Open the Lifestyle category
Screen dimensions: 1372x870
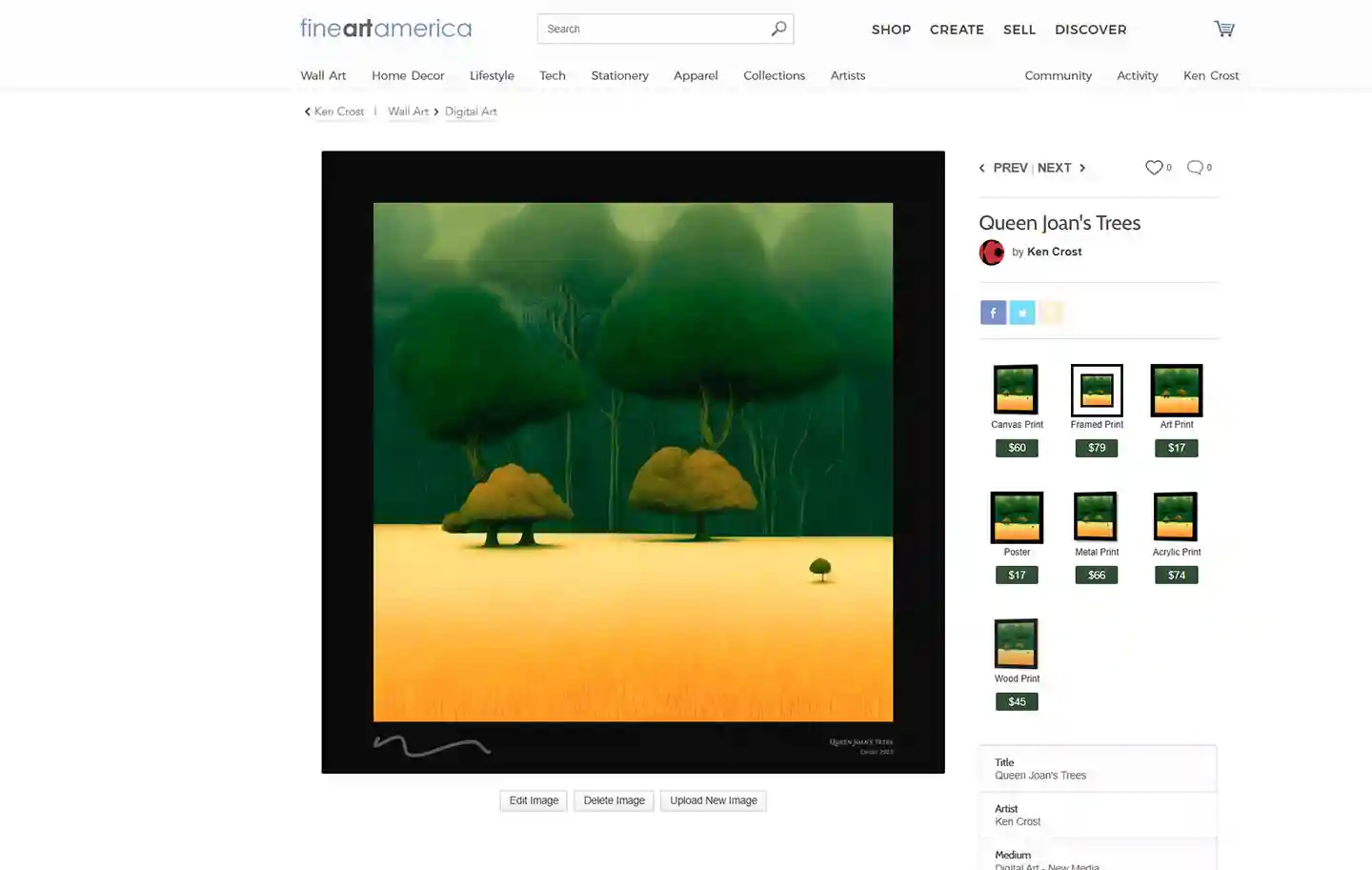coord(492,75)
